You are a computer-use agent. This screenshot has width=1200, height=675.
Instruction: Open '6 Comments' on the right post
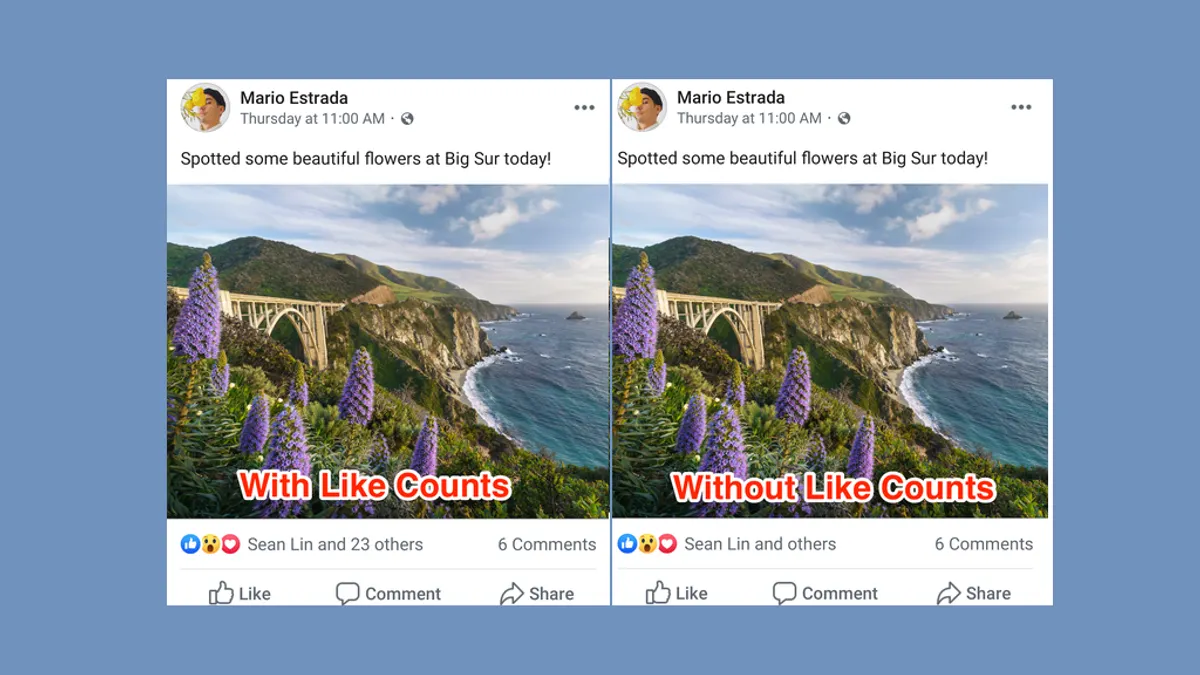(984, 544)
